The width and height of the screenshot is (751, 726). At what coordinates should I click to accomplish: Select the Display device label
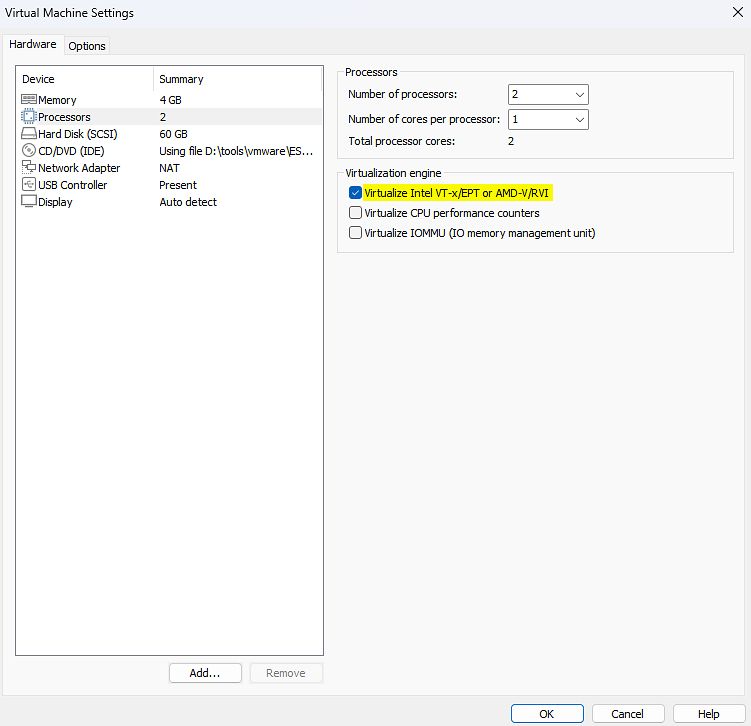pos(55,202)
